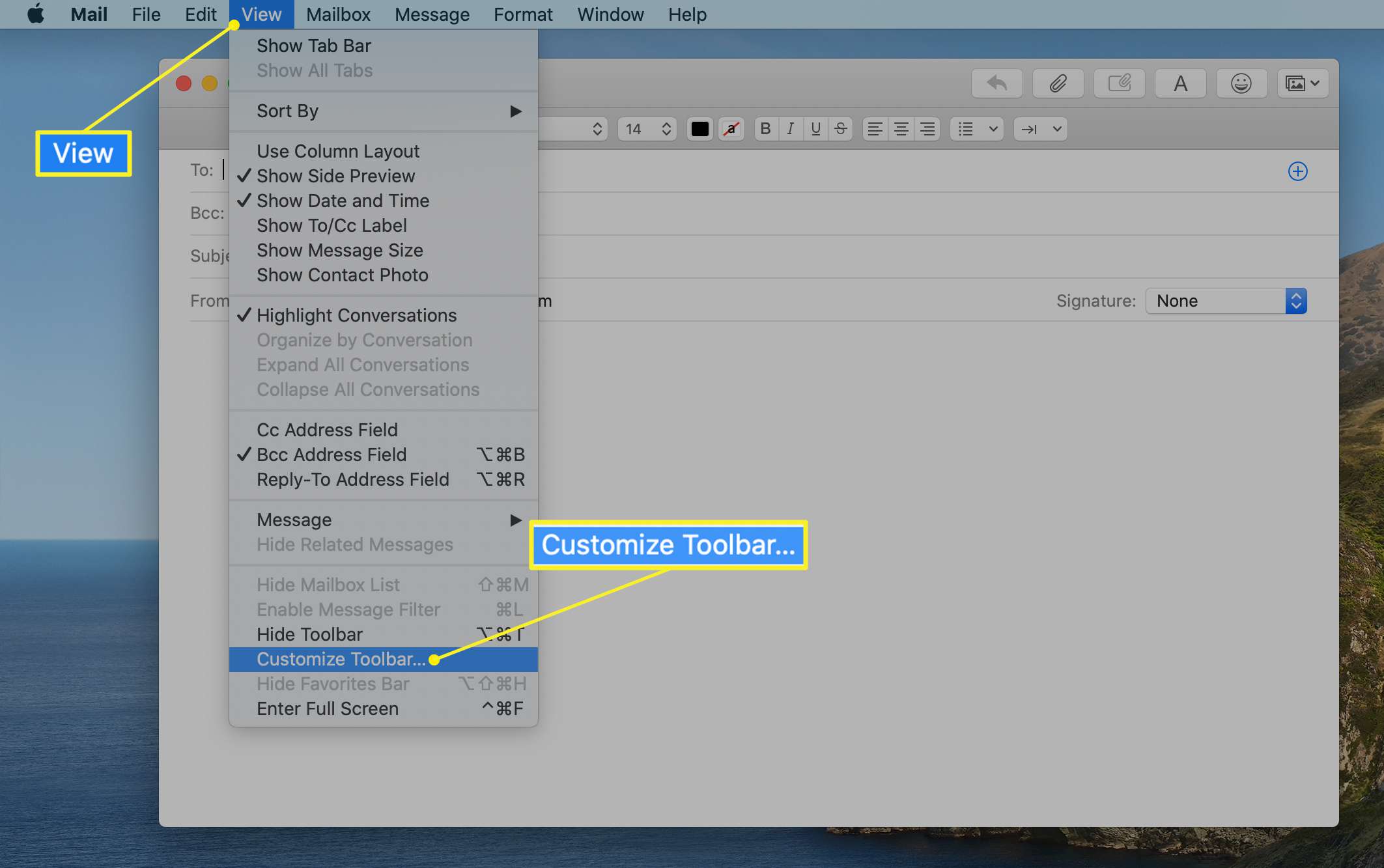The width and height of the screenshot is (1384, 868).
Task: Click the reply arrow toolbar icon
Action: 996,83
